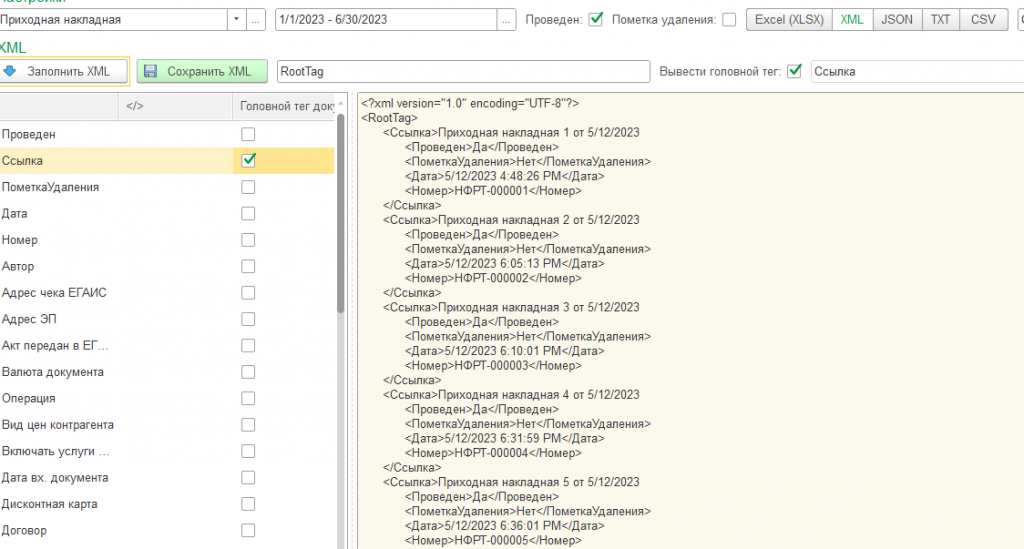Click the </> tag column header
This screenshot has width=1024, height=549.
coord(136,106)
